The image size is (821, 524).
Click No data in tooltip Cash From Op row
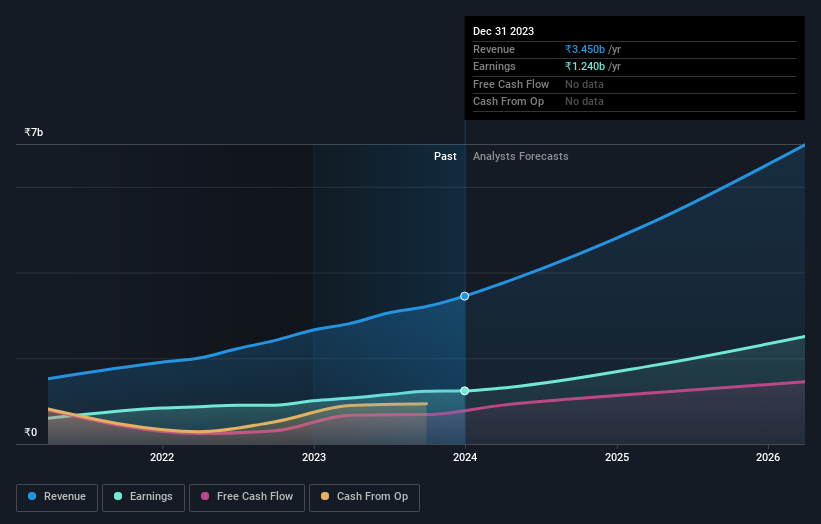(x=584, y=102)
